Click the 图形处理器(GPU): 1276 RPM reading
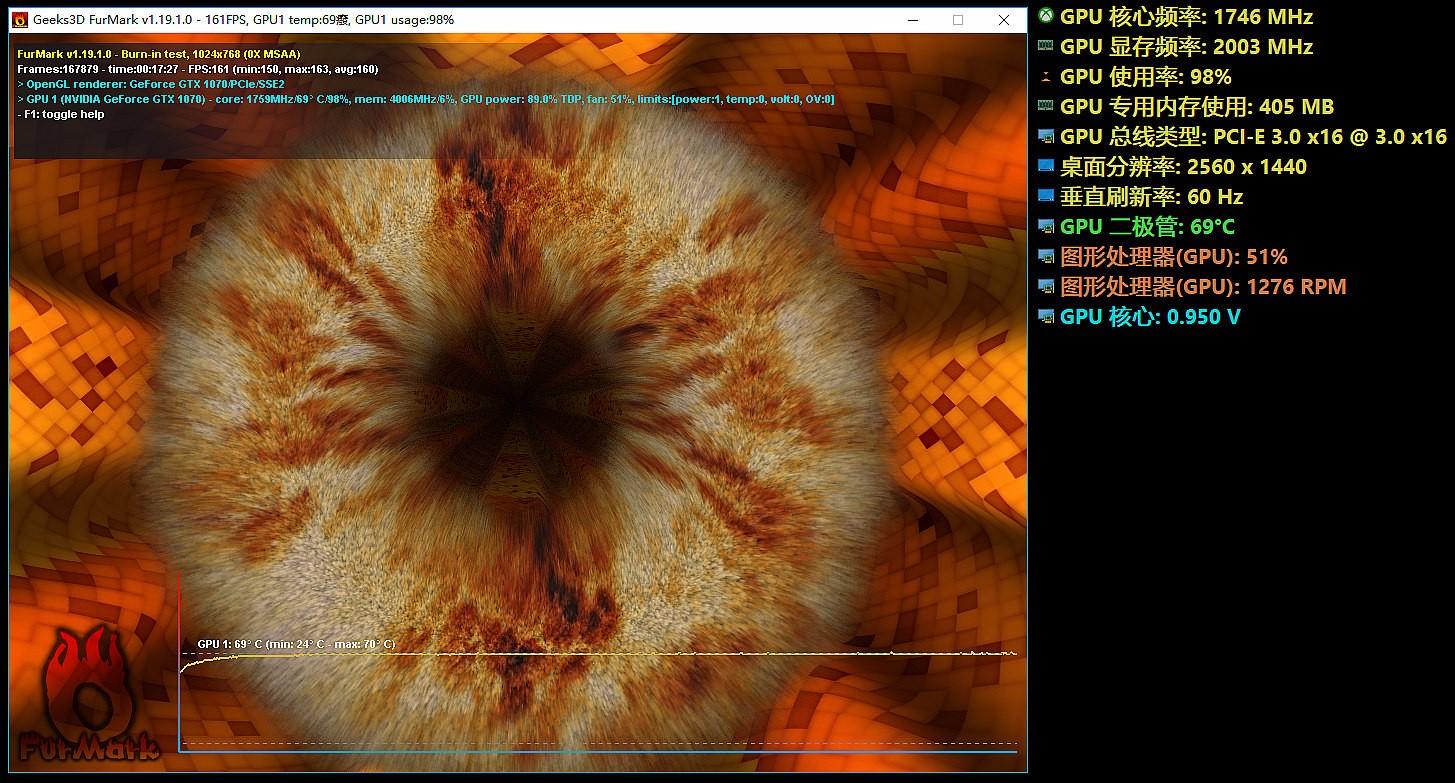This screenshot has width=1455, height=783. (1203, 286)
